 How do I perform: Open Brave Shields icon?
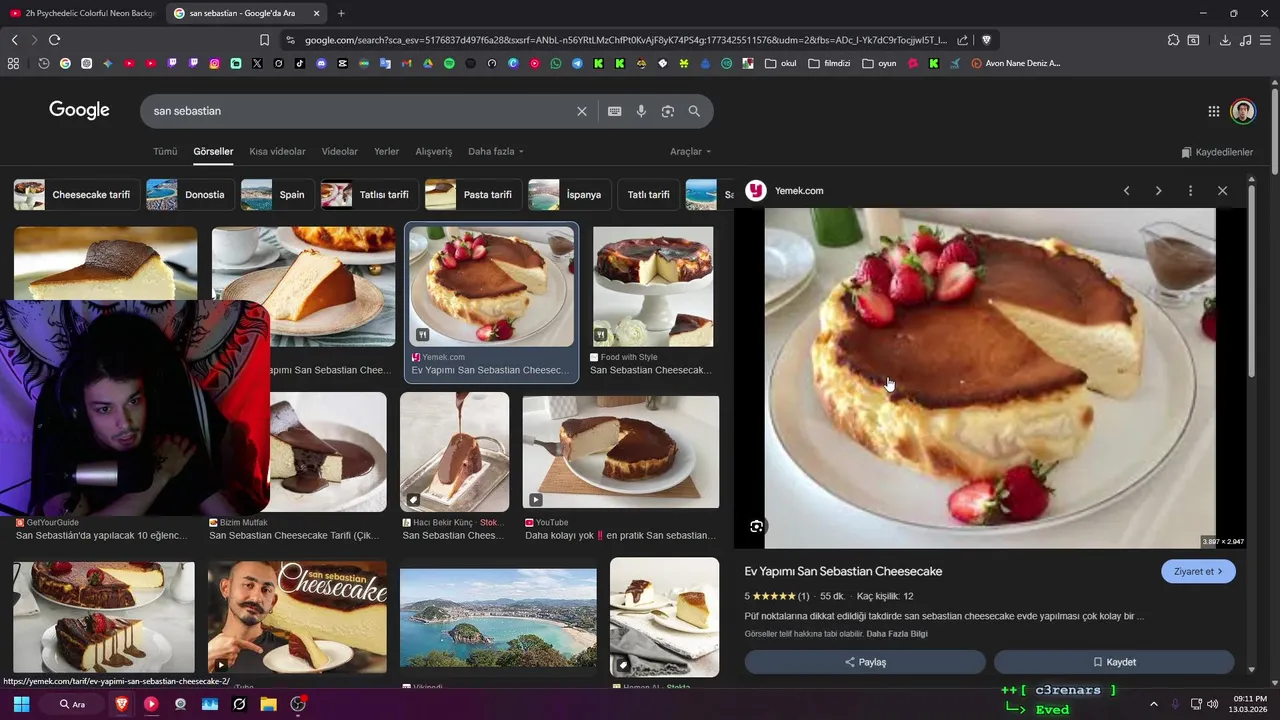(986, 40)
